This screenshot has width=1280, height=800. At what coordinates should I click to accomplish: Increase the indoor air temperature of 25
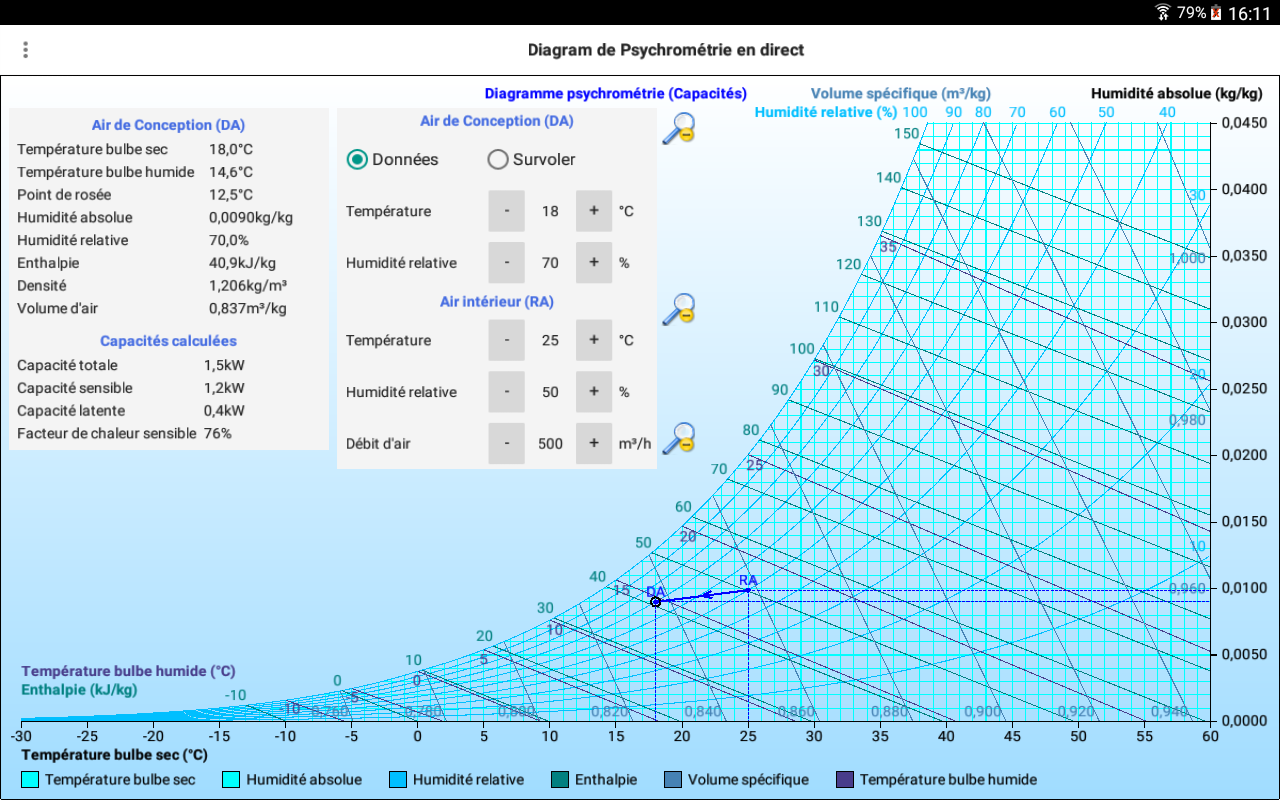click(x=594, y=340)
